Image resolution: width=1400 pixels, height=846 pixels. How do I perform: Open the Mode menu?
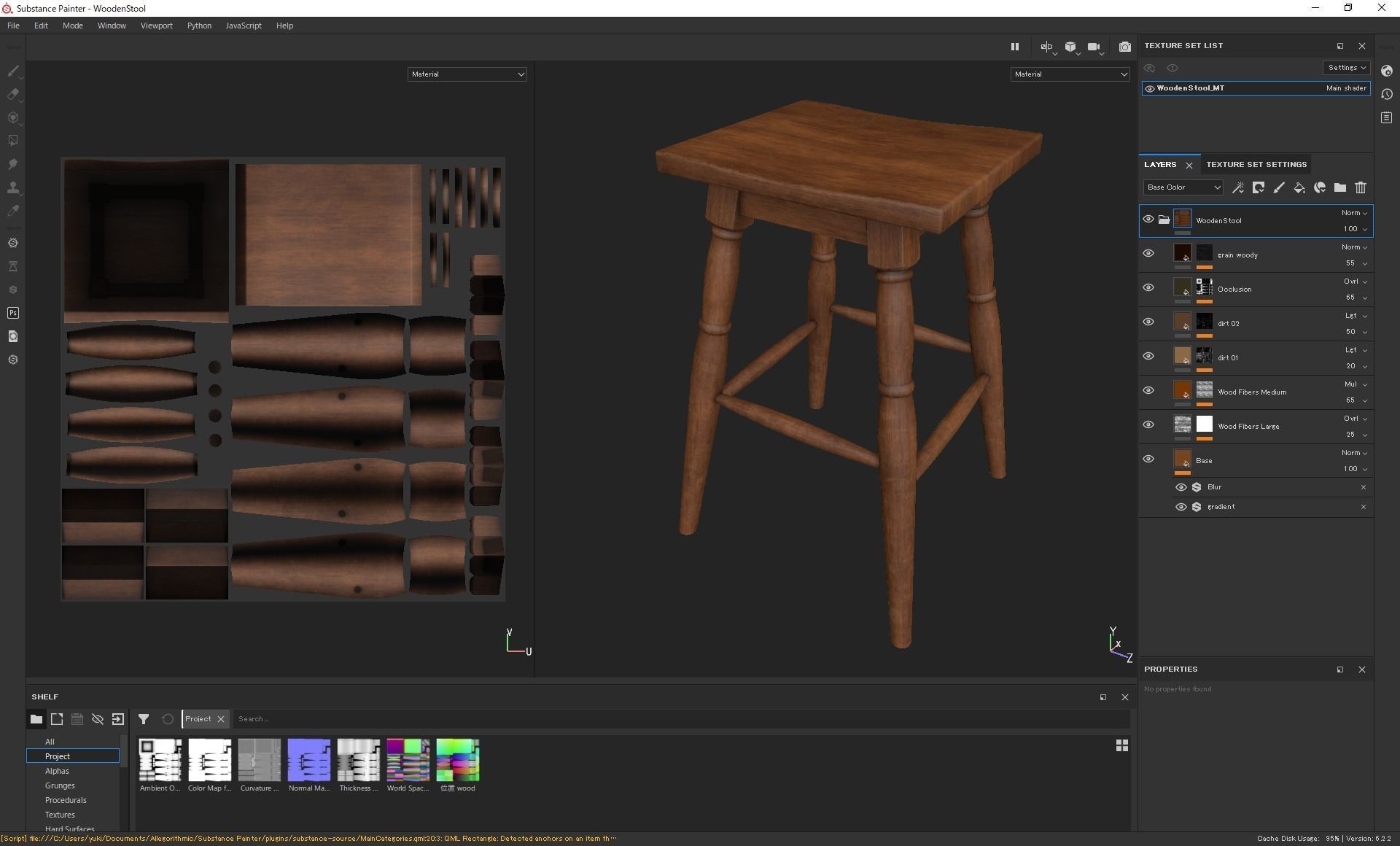(72, 26)
